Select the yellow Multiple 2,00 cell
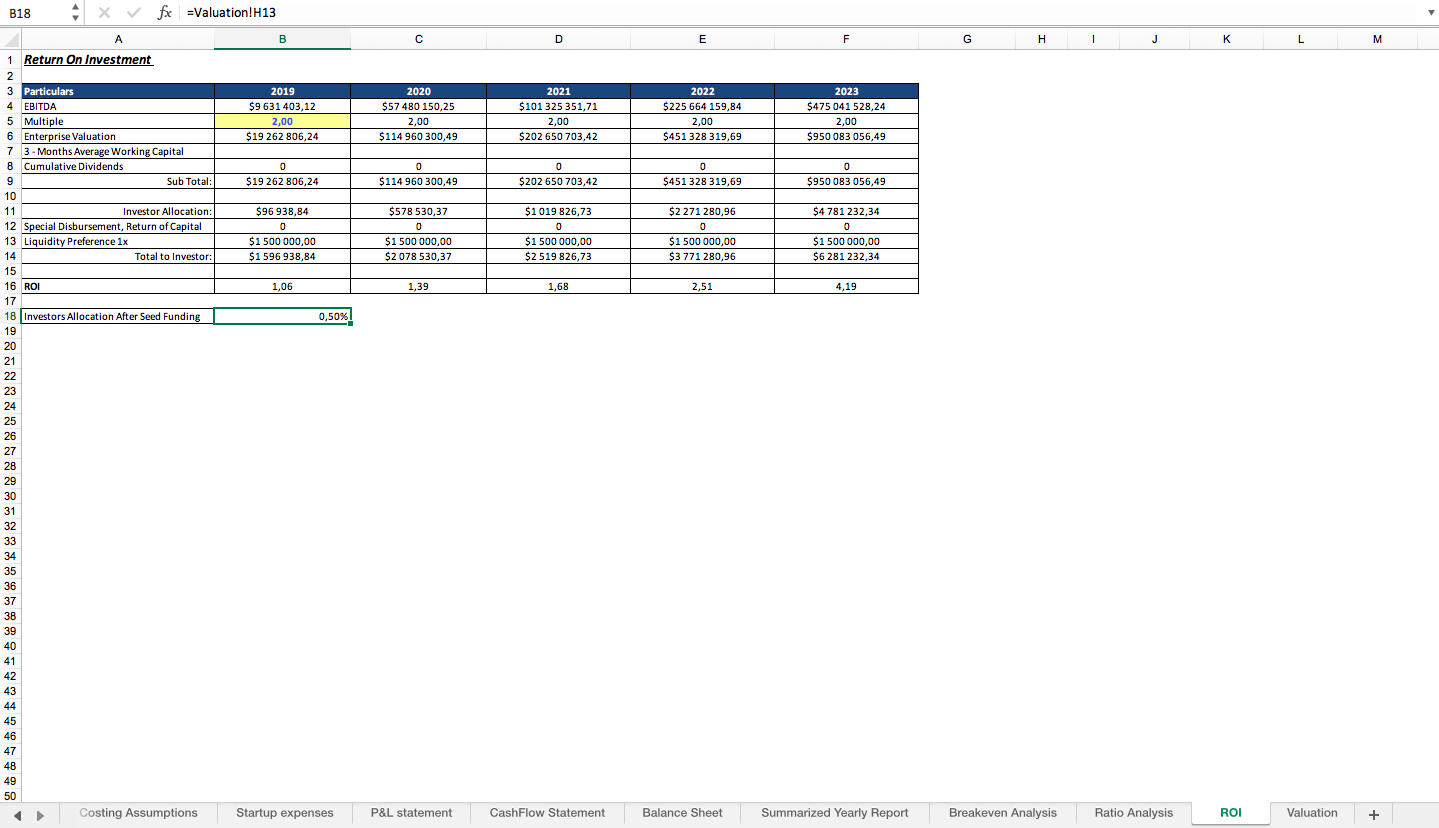1439x828 pixels. click(x=282, y=121)
